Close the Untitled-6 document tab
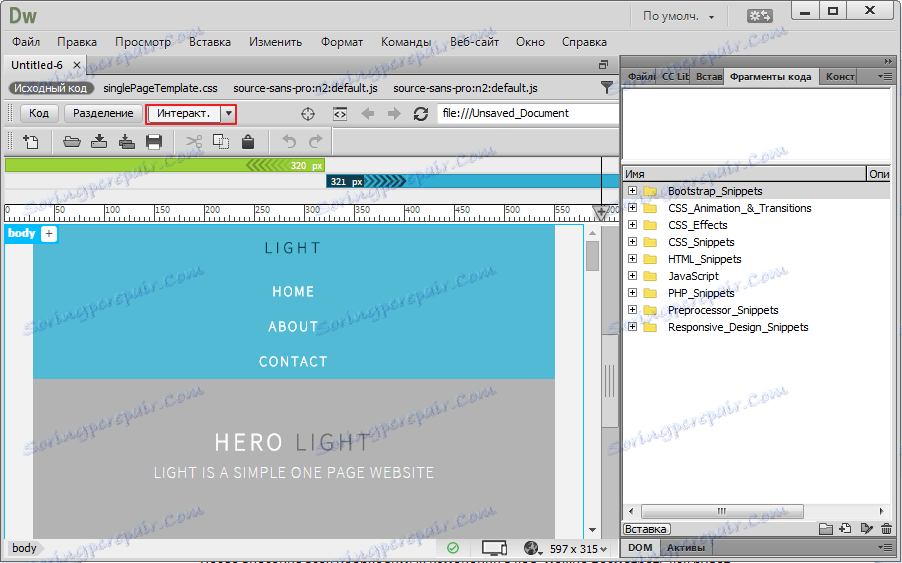This screenshot has height=563, width=902. coord(77,65)
